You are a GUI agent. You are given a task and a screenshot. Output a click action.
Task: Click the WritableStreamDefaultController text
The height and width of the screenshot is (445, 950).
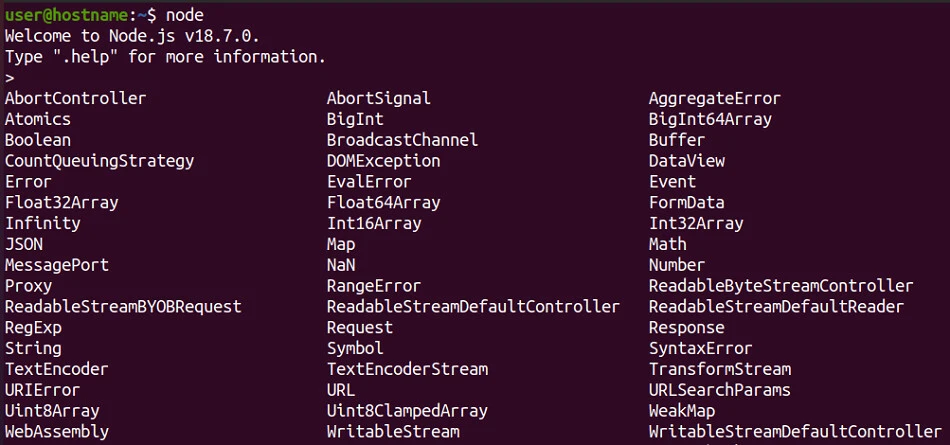[x=794, y=432]
